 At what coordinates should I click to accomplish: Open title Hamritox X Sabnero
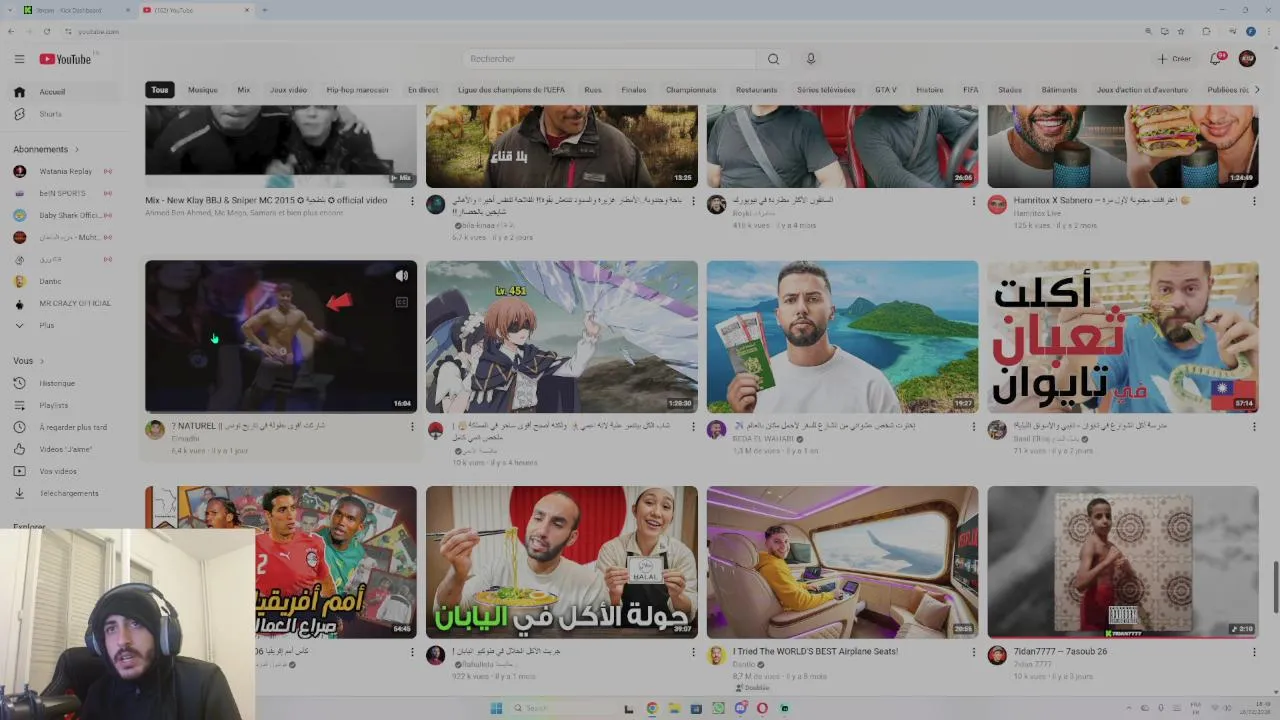pyautogui.click(x=1101, y=200)
